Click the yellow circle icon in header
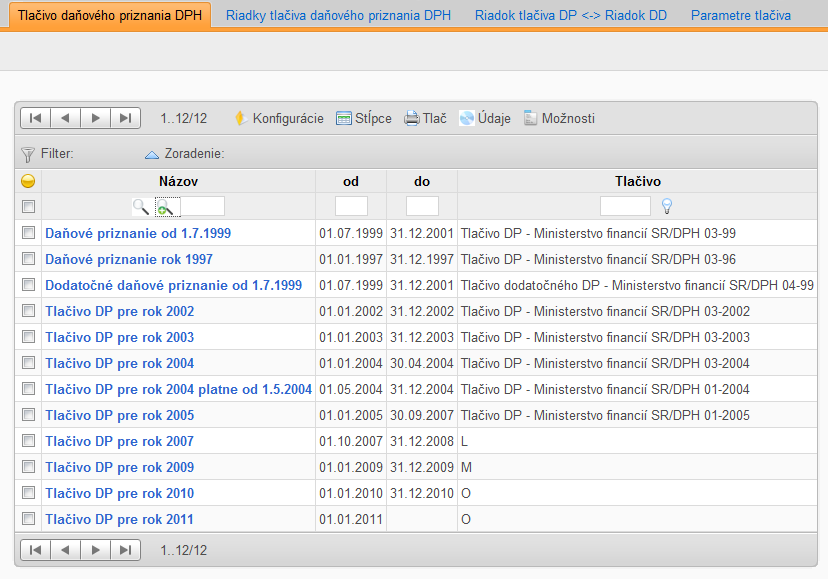Image resolution: width=828 pixels, height=579 pixels. (x=28, y=181)
